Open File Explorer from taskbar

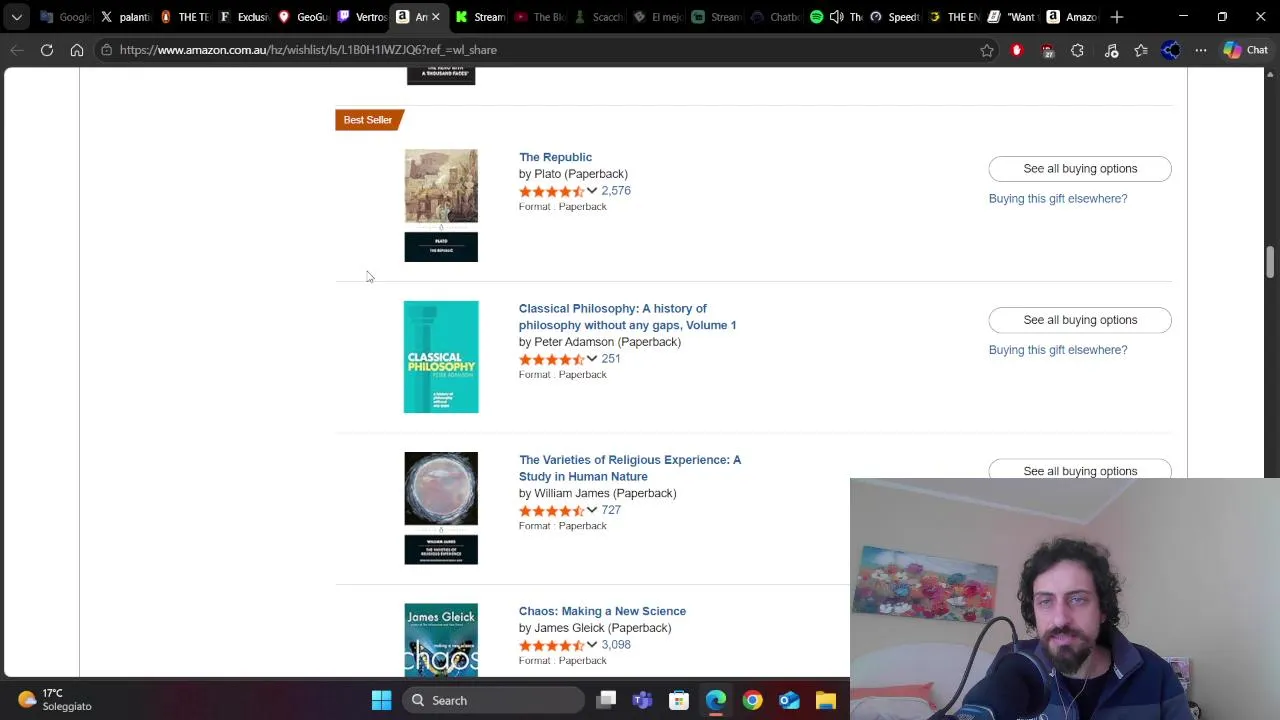(x=825, y=700)
